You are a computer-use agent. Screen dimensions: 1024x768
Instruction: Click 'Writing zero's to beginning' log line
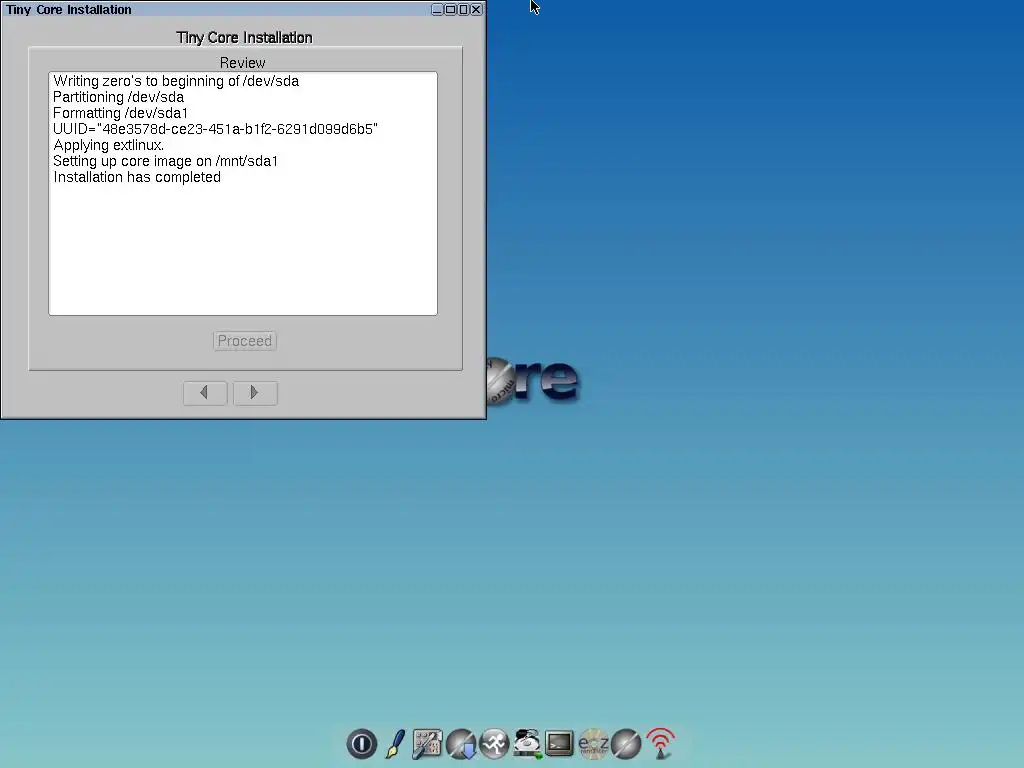pos(176,81)
